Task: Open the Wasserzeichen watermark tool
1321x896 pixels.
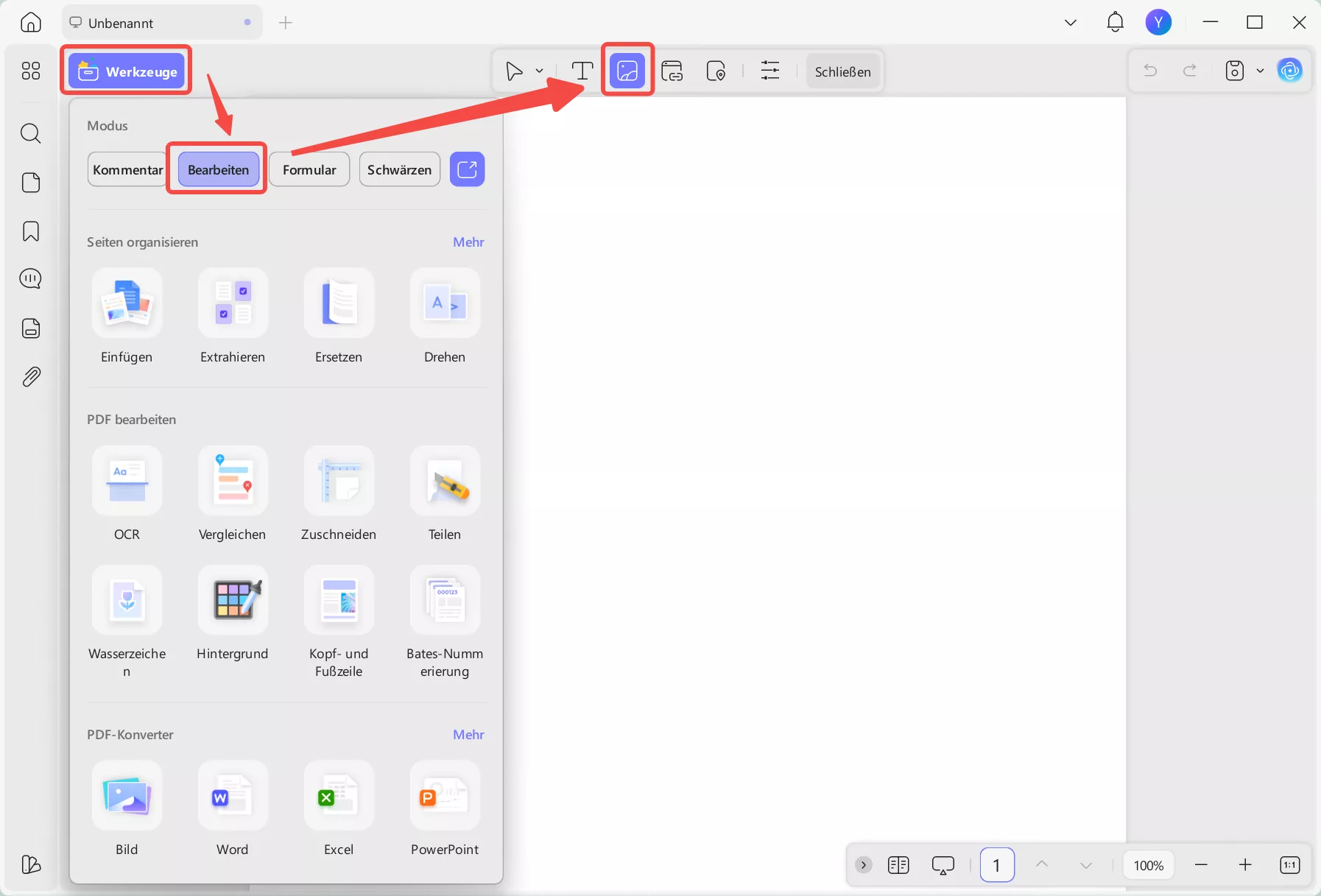Action: point(127,600)
